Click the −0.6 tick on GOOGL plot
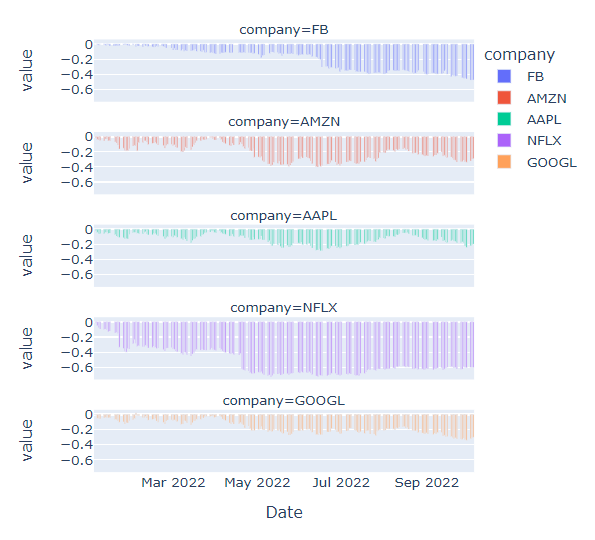Image resolution: width=595 pixels, height=540 pixels. pyautogui.click(x=77, y=460)
